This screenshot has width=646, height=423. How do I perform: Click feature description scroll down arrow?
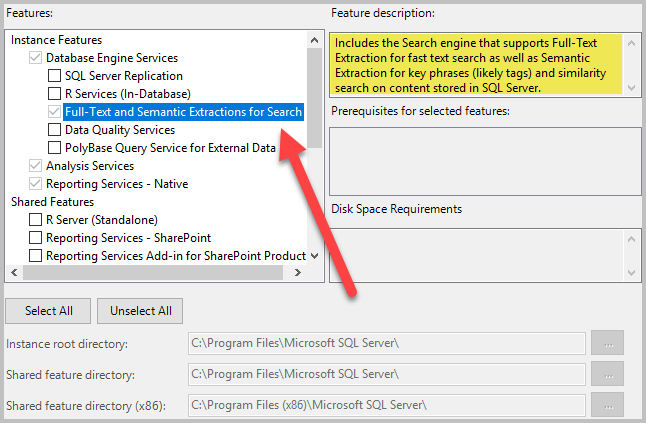pos(631,87)
